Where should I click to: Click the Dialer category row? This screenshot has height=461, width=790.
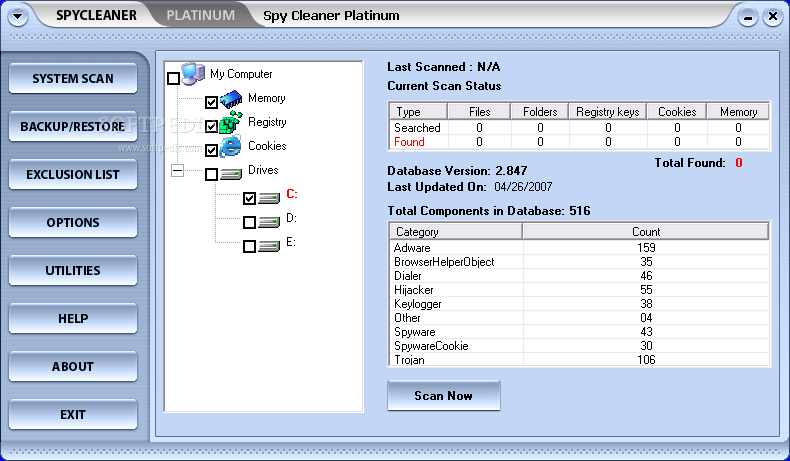[x=579, y=276]
